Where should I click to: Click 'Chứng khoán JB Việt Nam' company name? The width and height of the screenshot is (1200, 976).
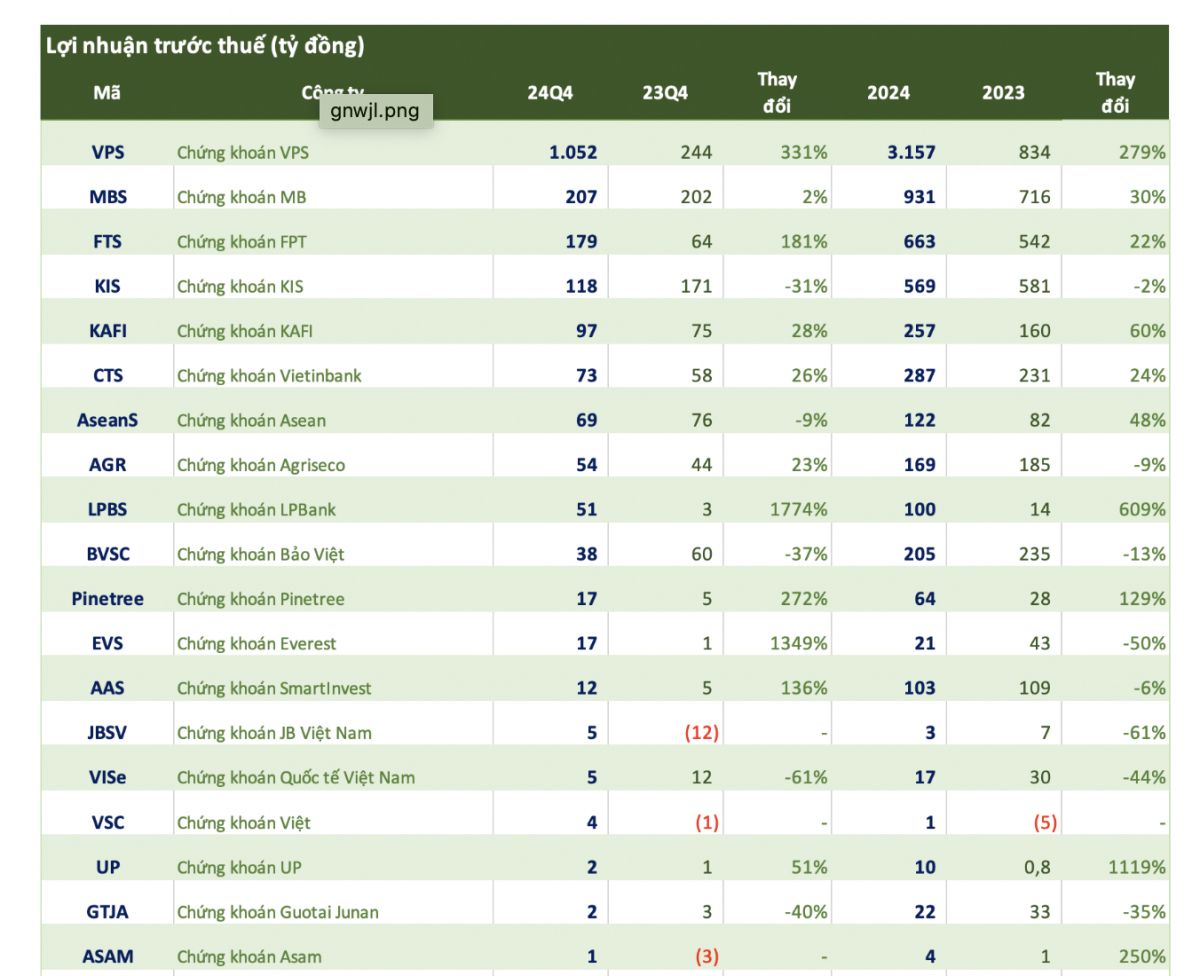[274, 732]
